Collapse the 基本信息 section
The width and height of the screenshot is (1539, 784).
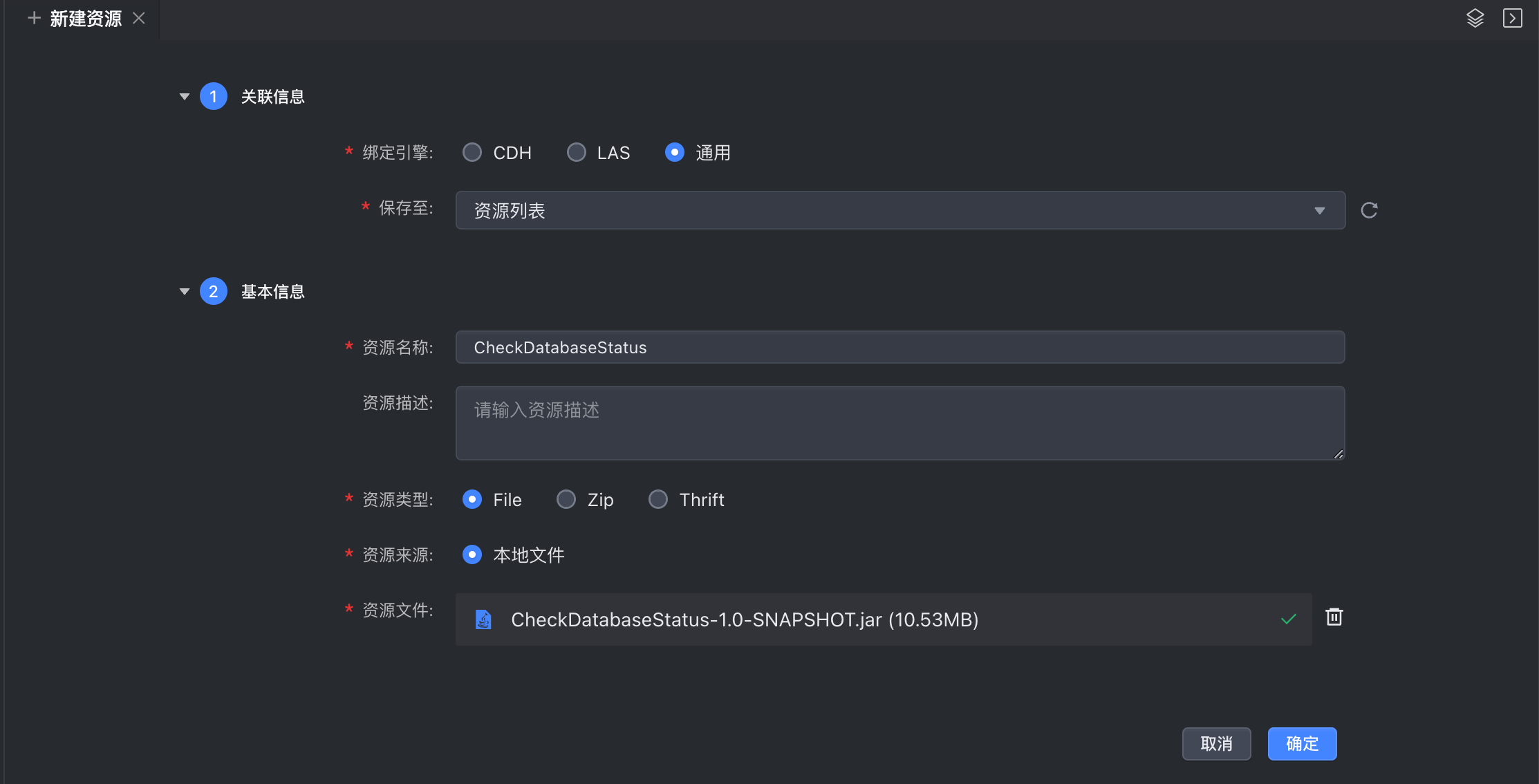coord(185,292)
